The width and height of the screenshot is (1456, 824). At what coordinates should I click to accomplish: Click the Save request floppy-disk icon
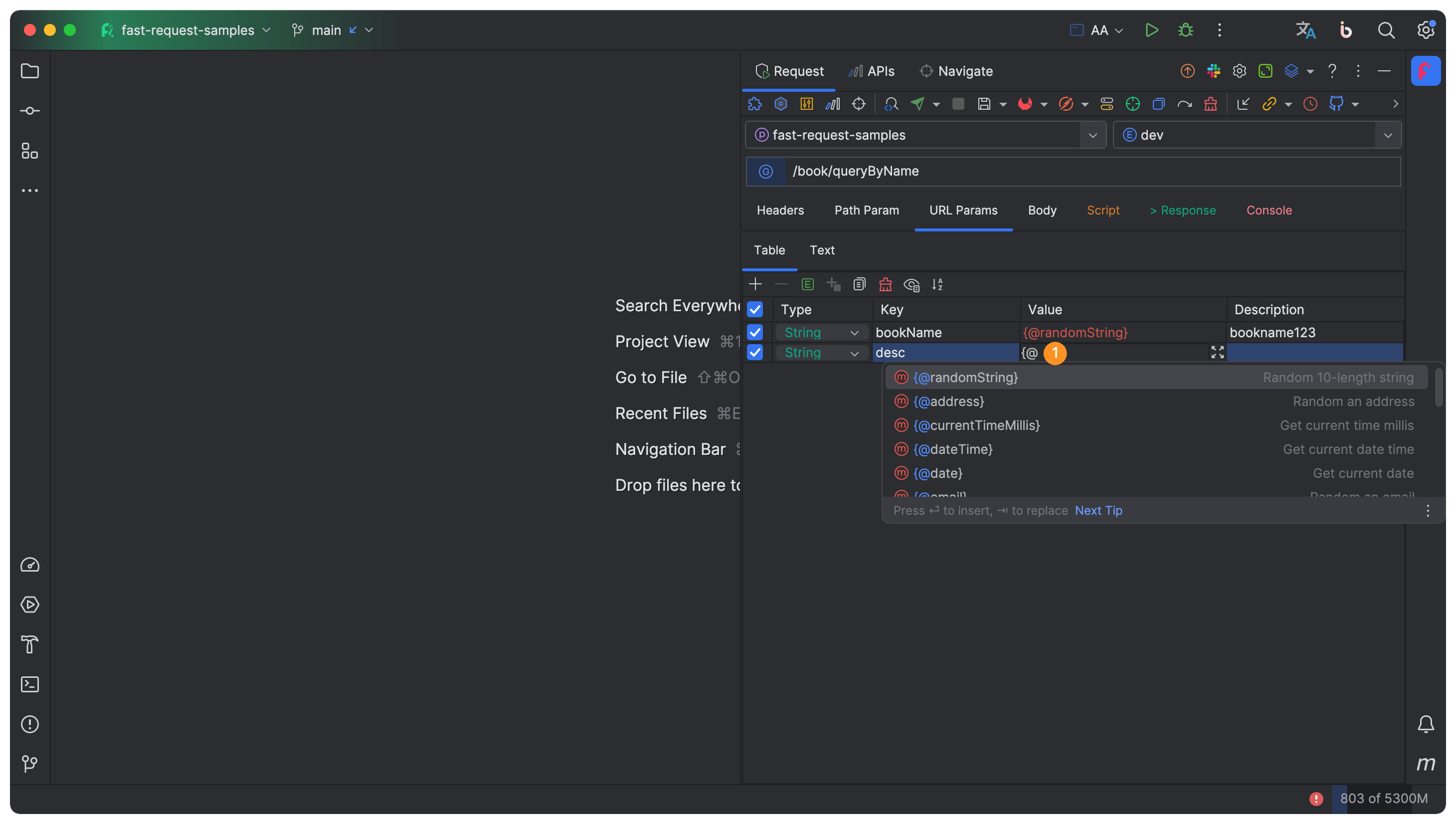coord(984,104)
